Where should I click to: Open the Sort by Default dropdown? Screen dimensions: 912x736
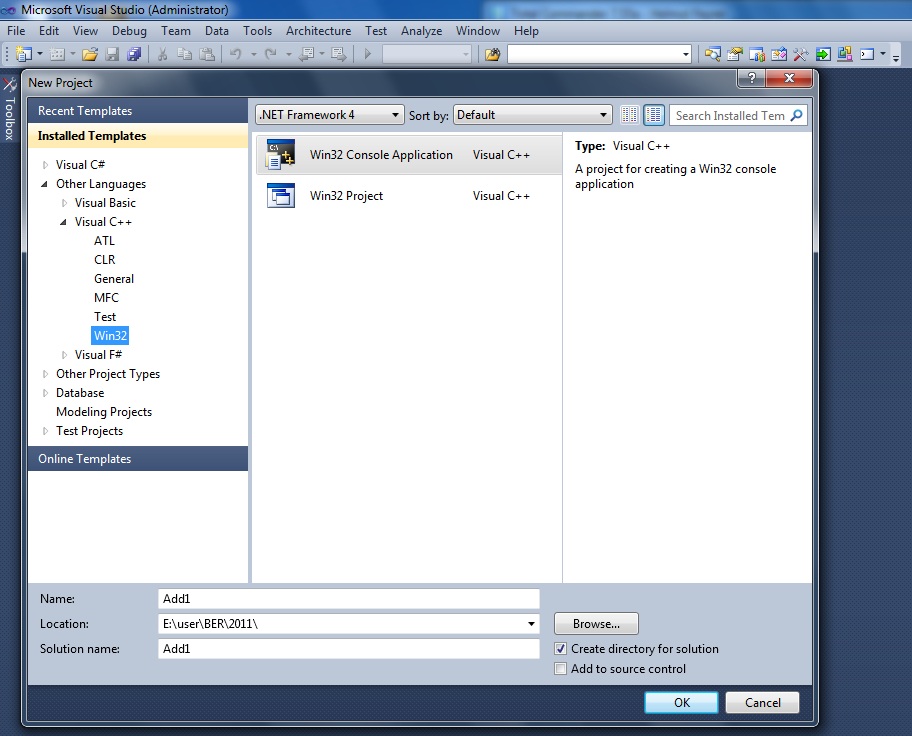pos(533,115)
